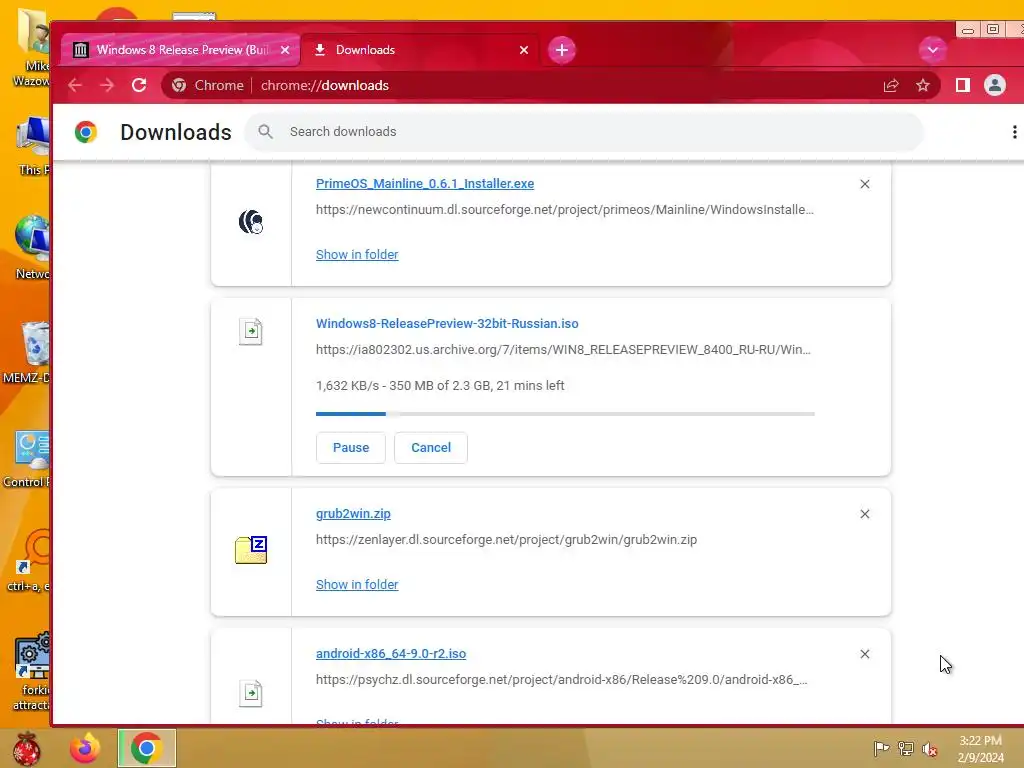Open the Recycle Bin desktop icon

tap(34, 344)
